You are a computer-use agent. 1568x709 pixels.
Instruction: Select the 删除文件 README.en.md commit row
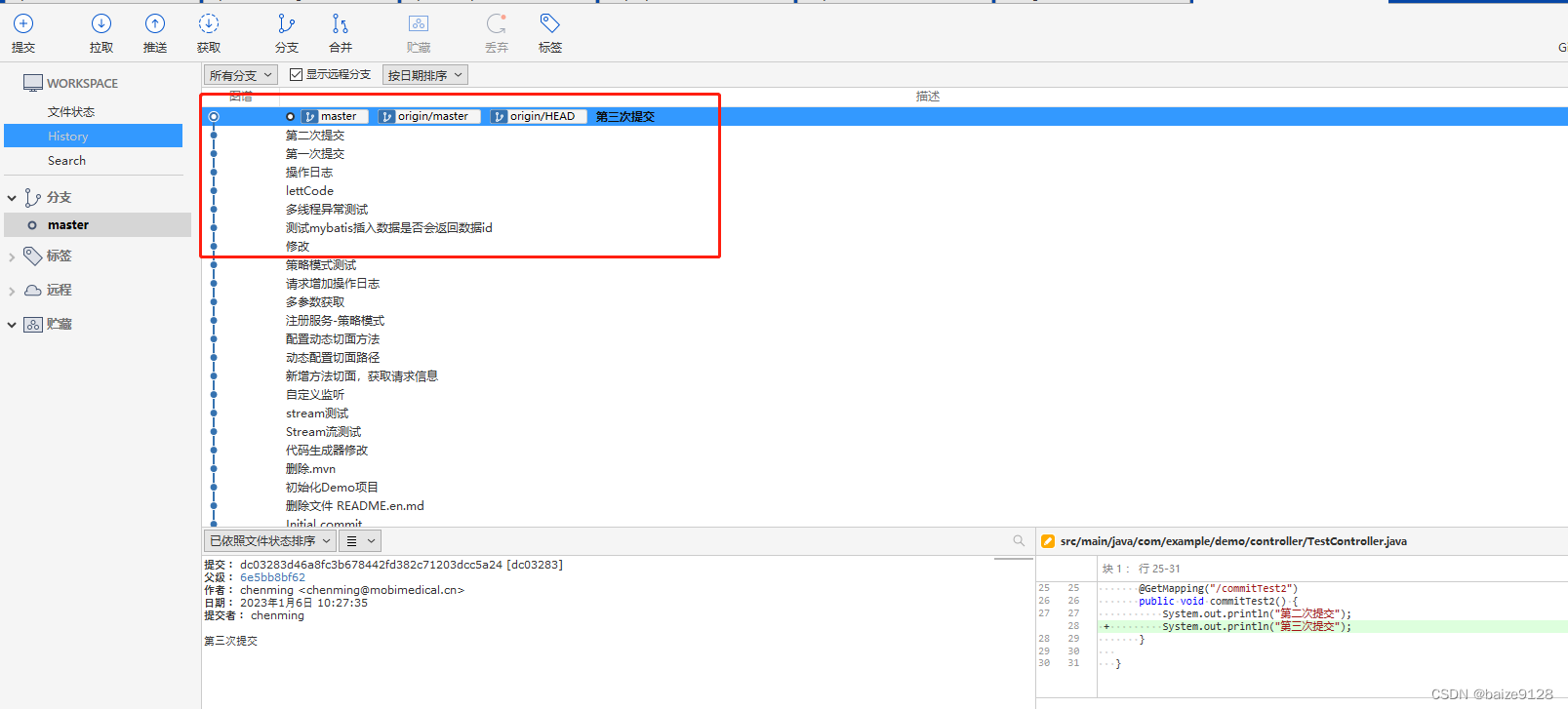(885, 506)
